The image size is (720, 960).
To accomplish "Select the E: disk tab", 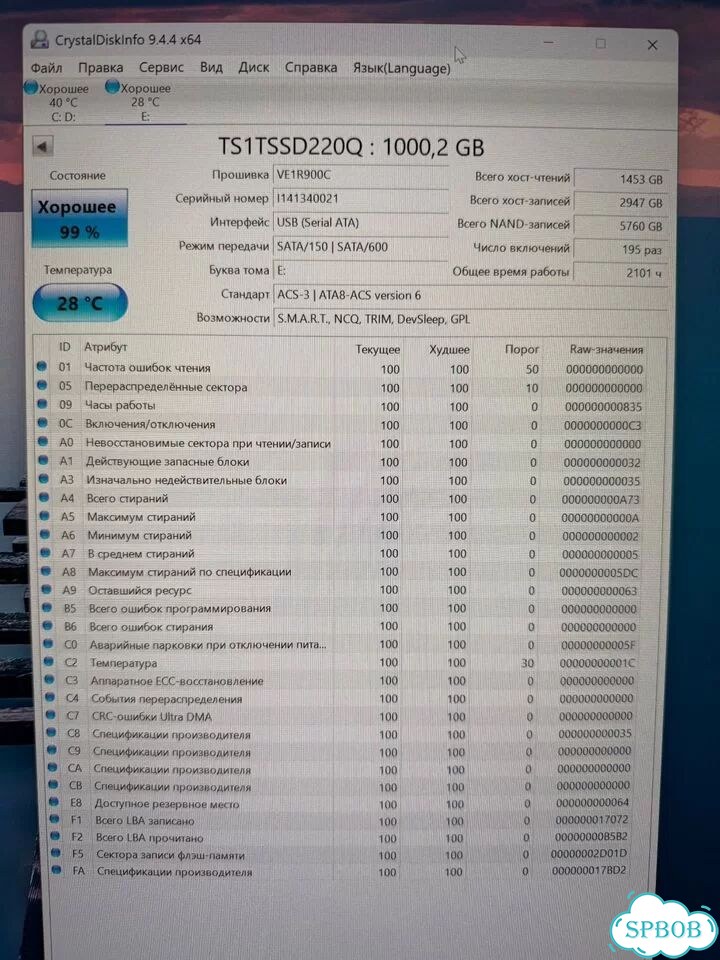I will click(144, 102).
